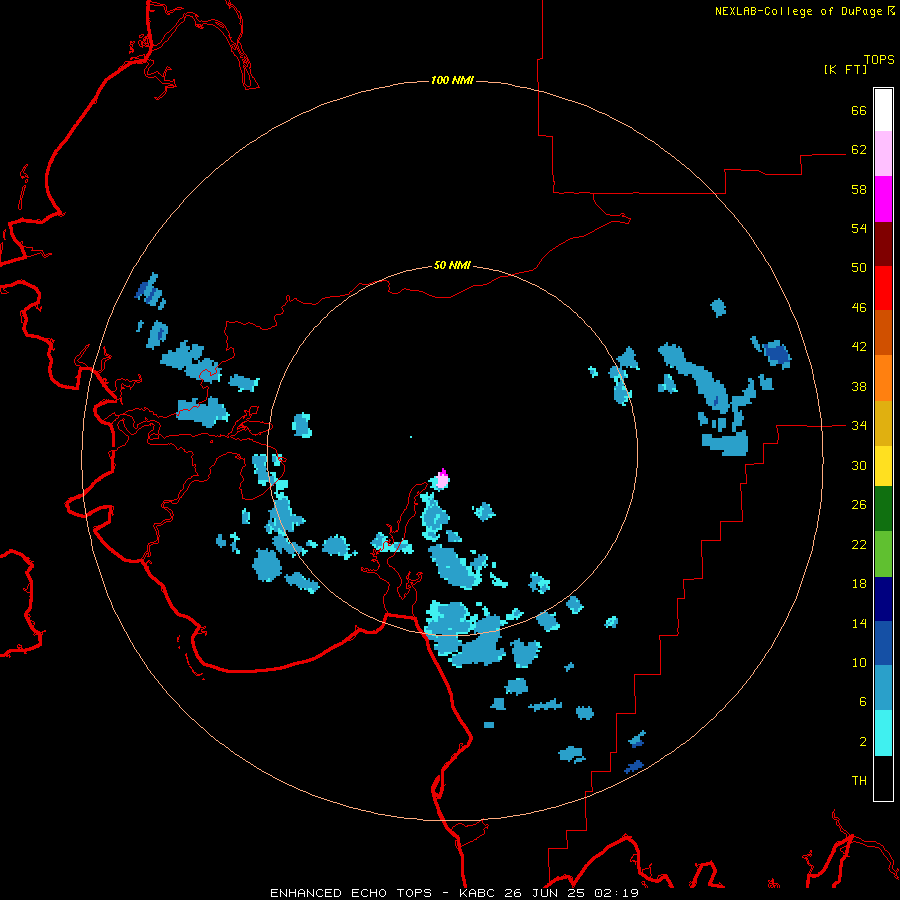Click the legend value '62'
This screenshot has width=900, height=900.
859,149
